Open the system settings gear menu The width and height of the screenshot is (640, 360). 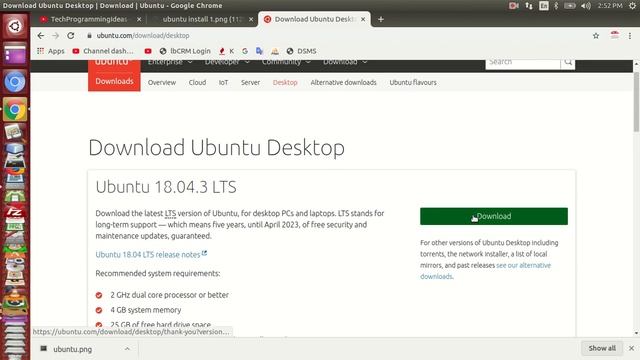coord(633,6)
